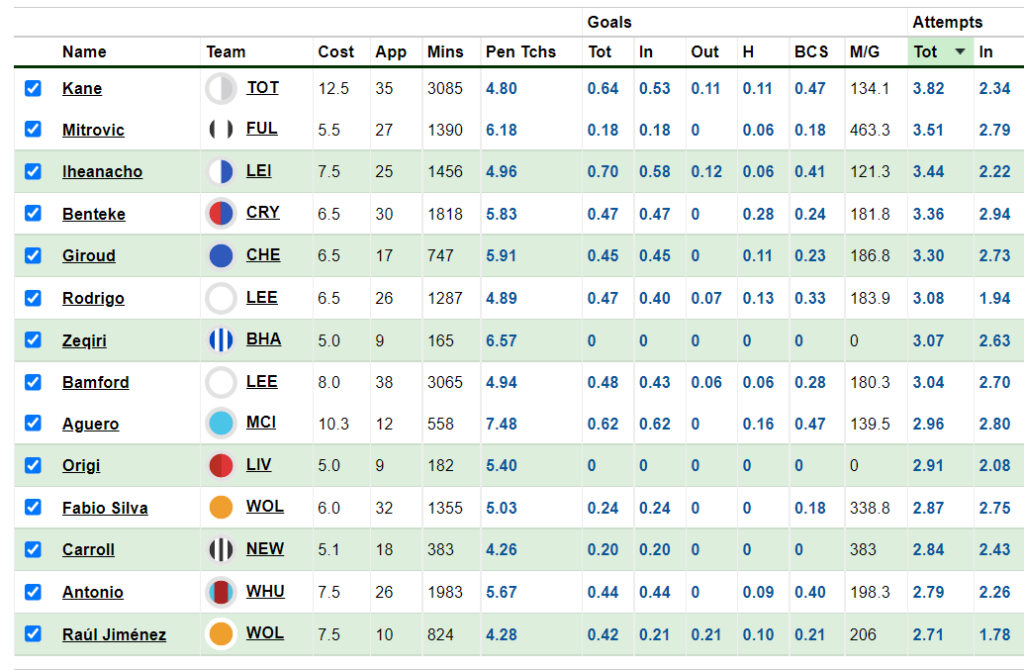The image size is (1024, 670).
Task: Click the Newcastle striped badge icon
Action: point(221,550)
